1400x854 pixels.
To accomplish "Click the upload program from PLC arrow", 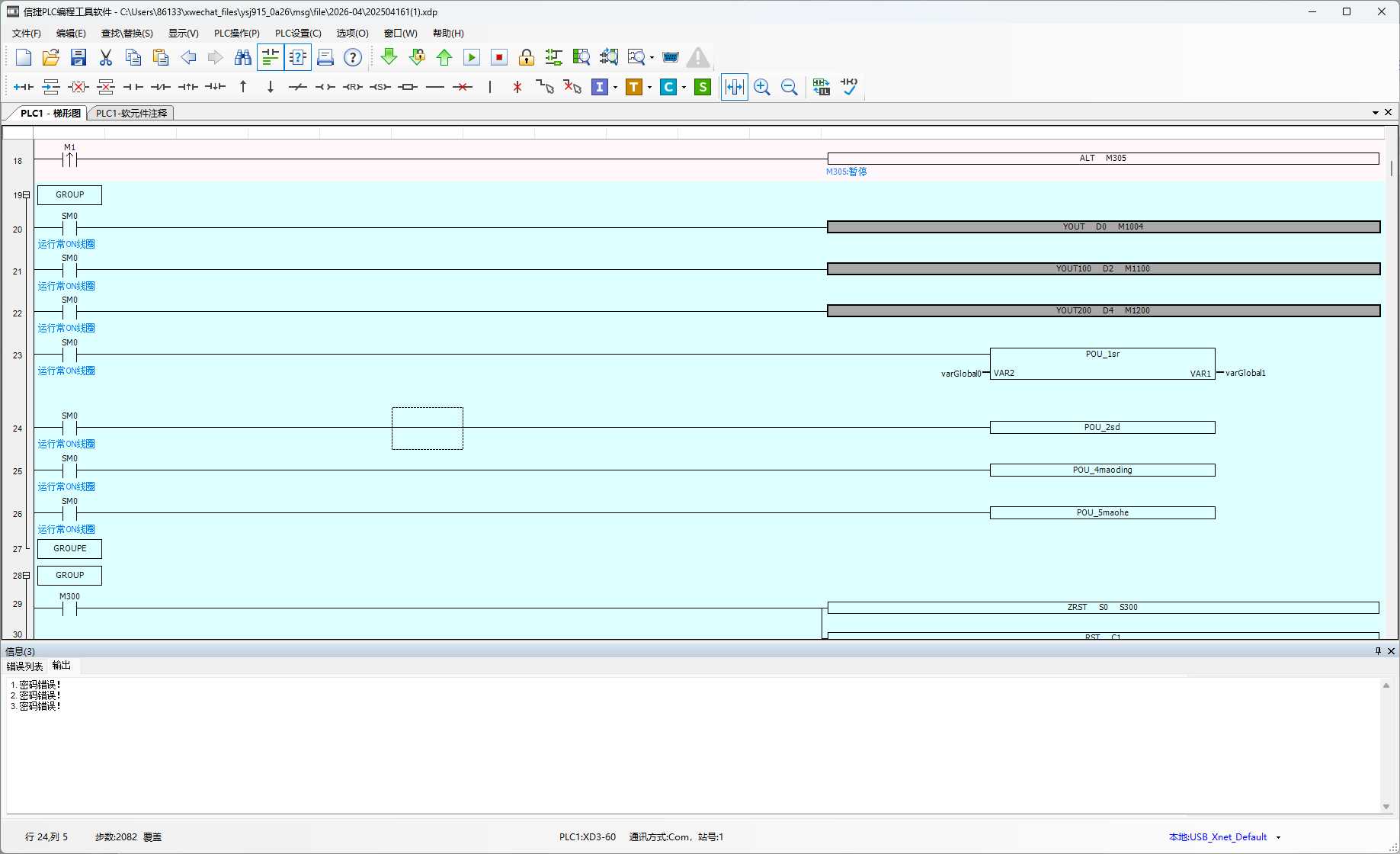I will pos(444,57).
